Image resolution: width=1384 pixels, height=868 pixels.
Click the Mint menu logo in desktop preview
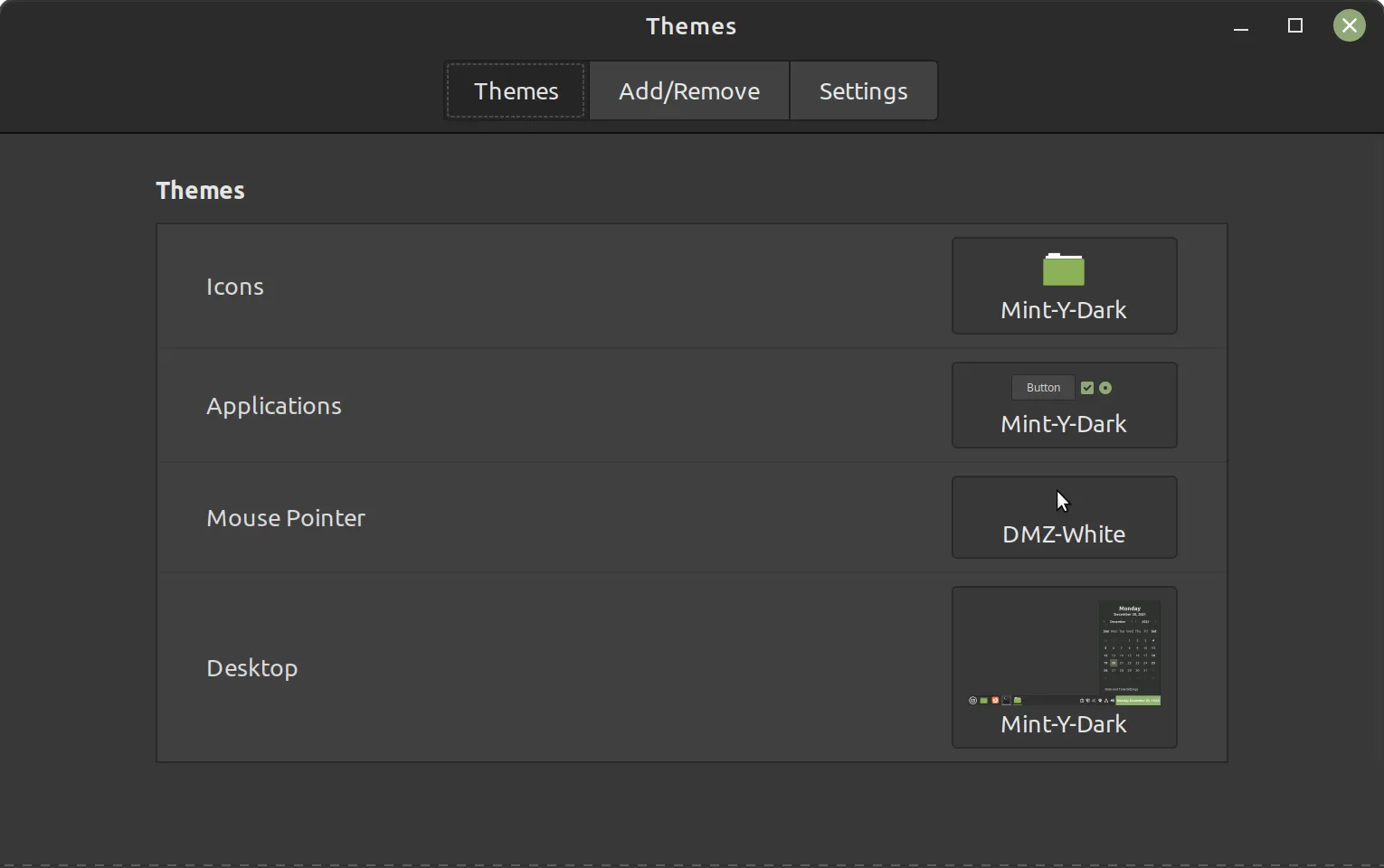click(972, 701)
